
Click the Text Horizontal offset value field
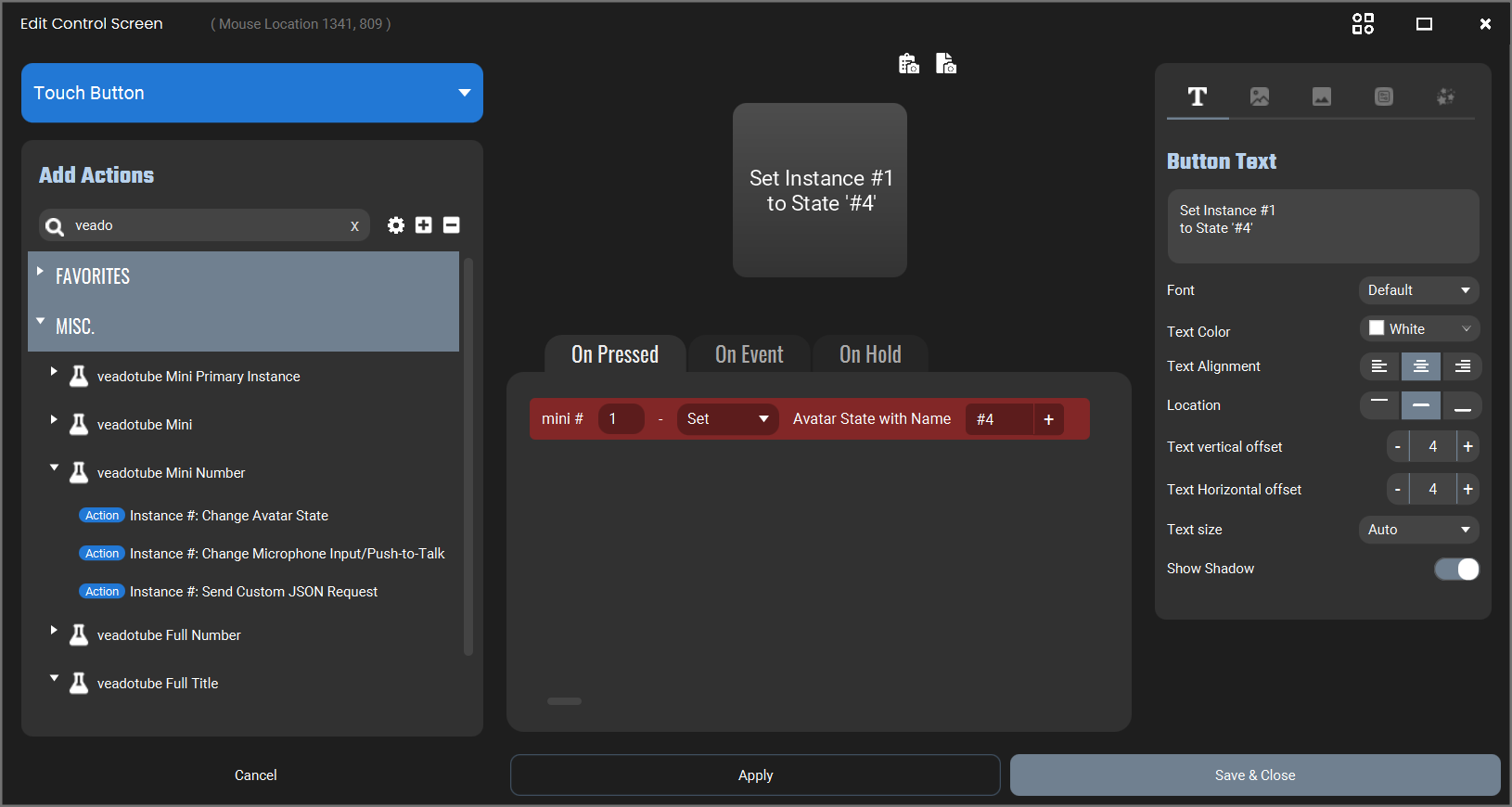[x=1433, y=489]
